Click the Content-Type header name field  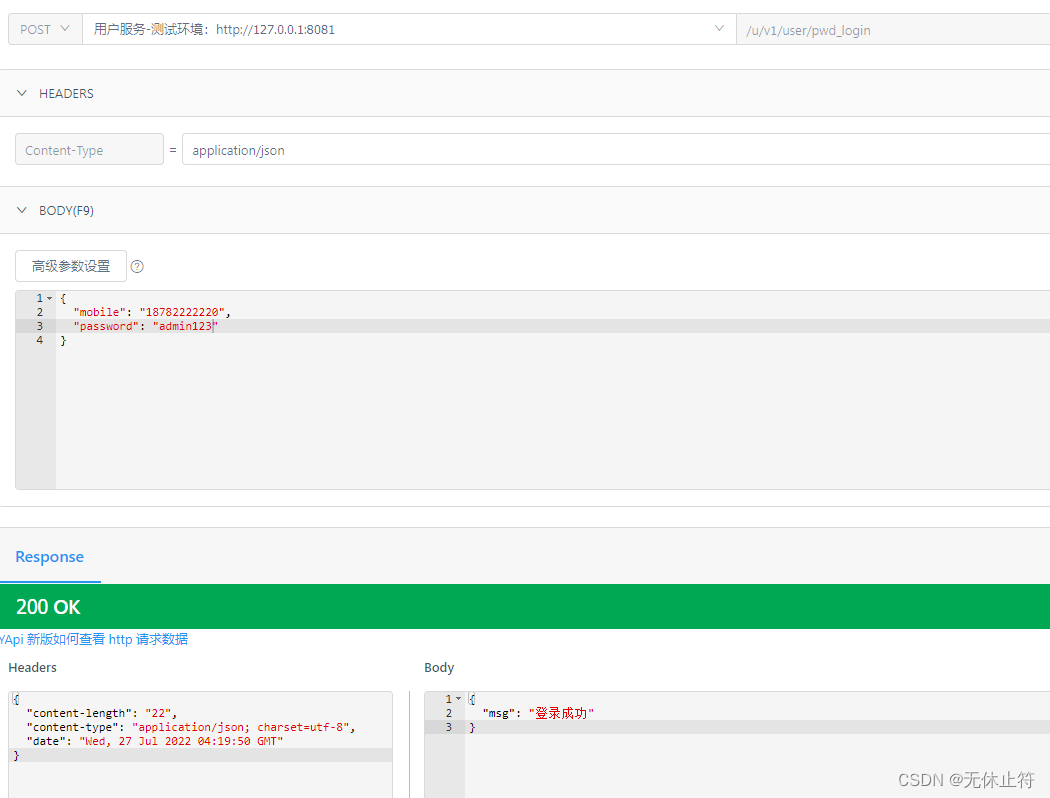[x=89, y=150]
